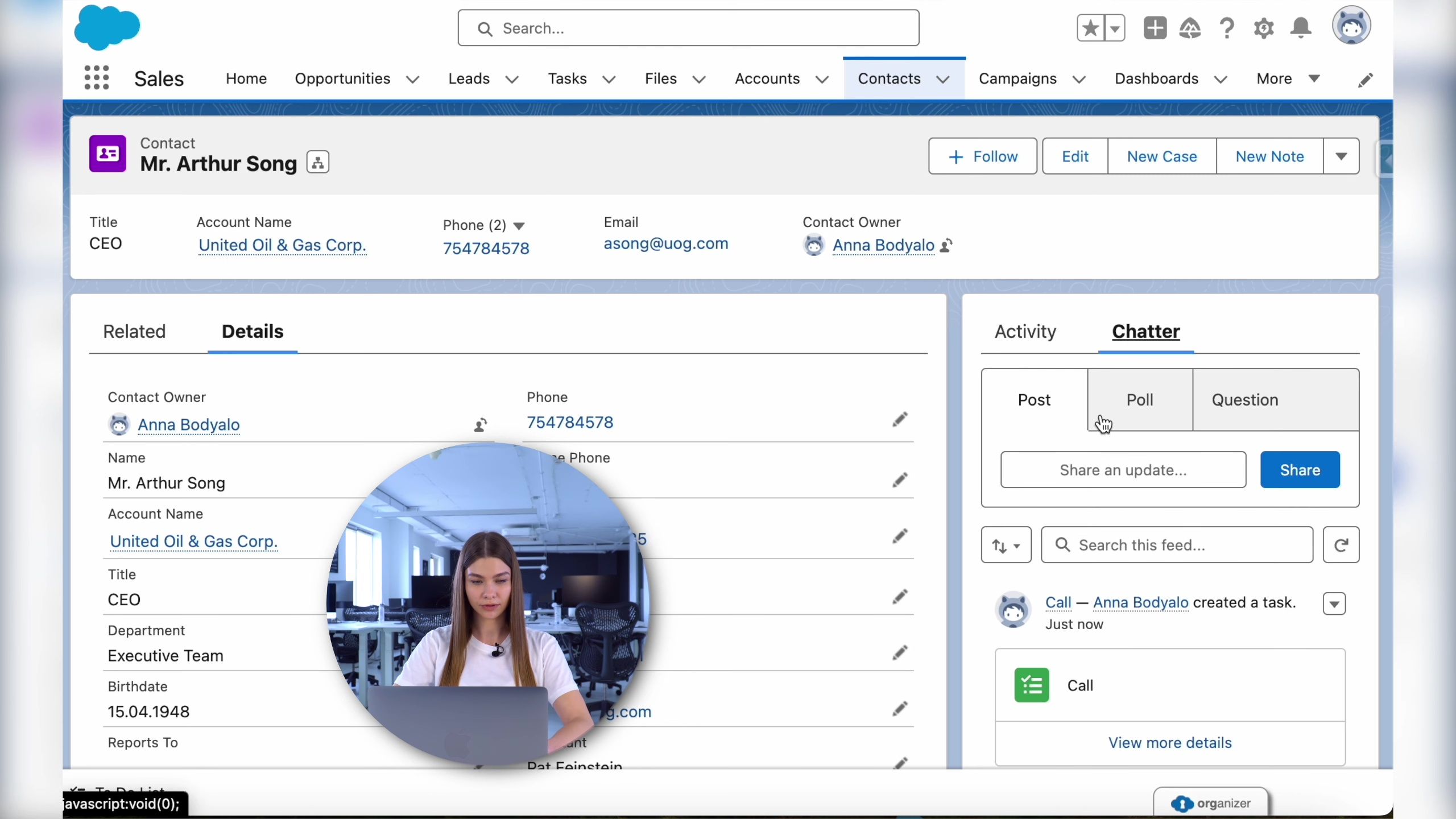Open View more details link
Screen dimensions: 1456x819
pos(1170,743)
